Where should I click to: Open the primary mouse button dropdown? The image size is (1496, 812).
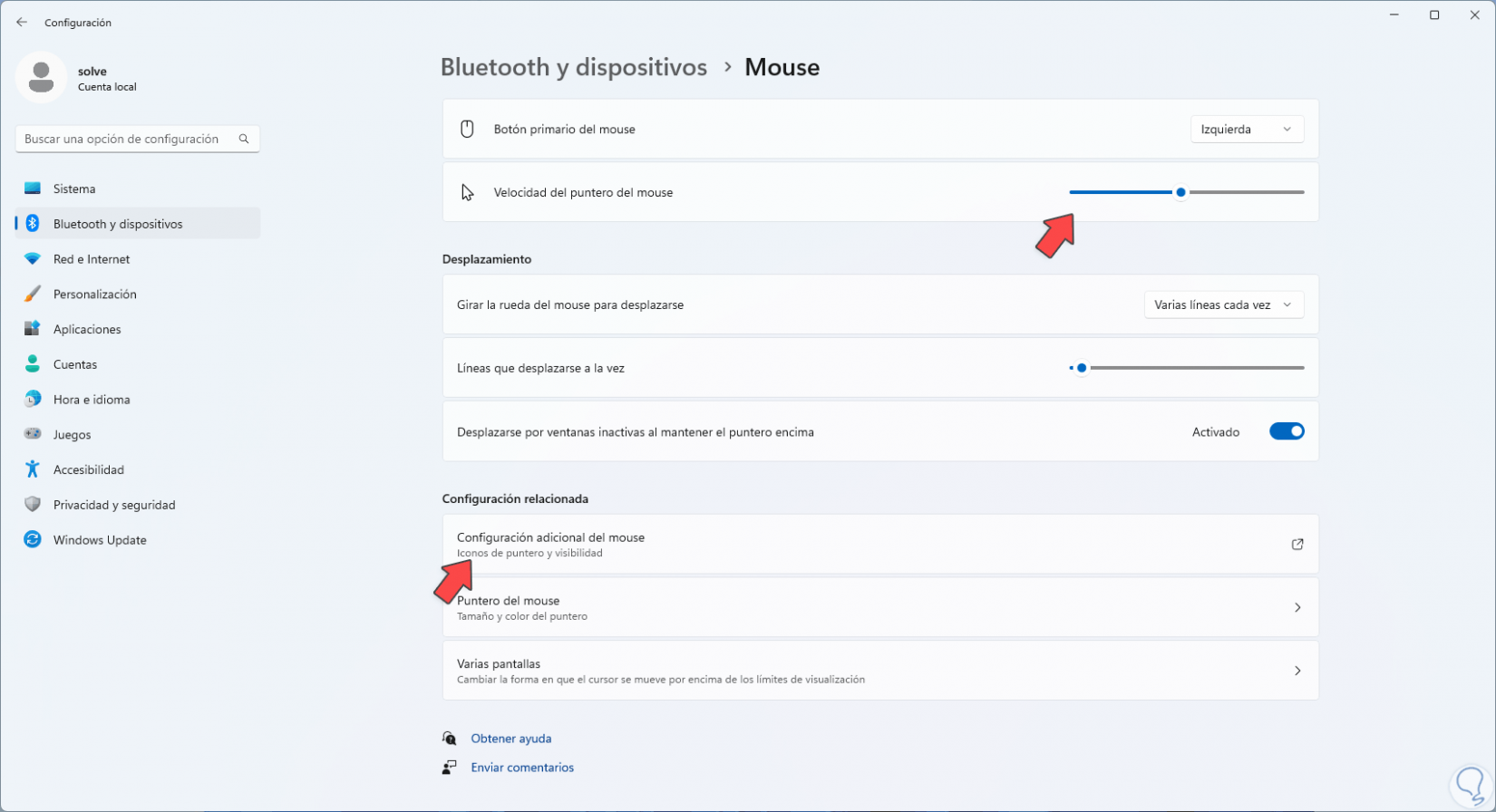(1247, 130)
